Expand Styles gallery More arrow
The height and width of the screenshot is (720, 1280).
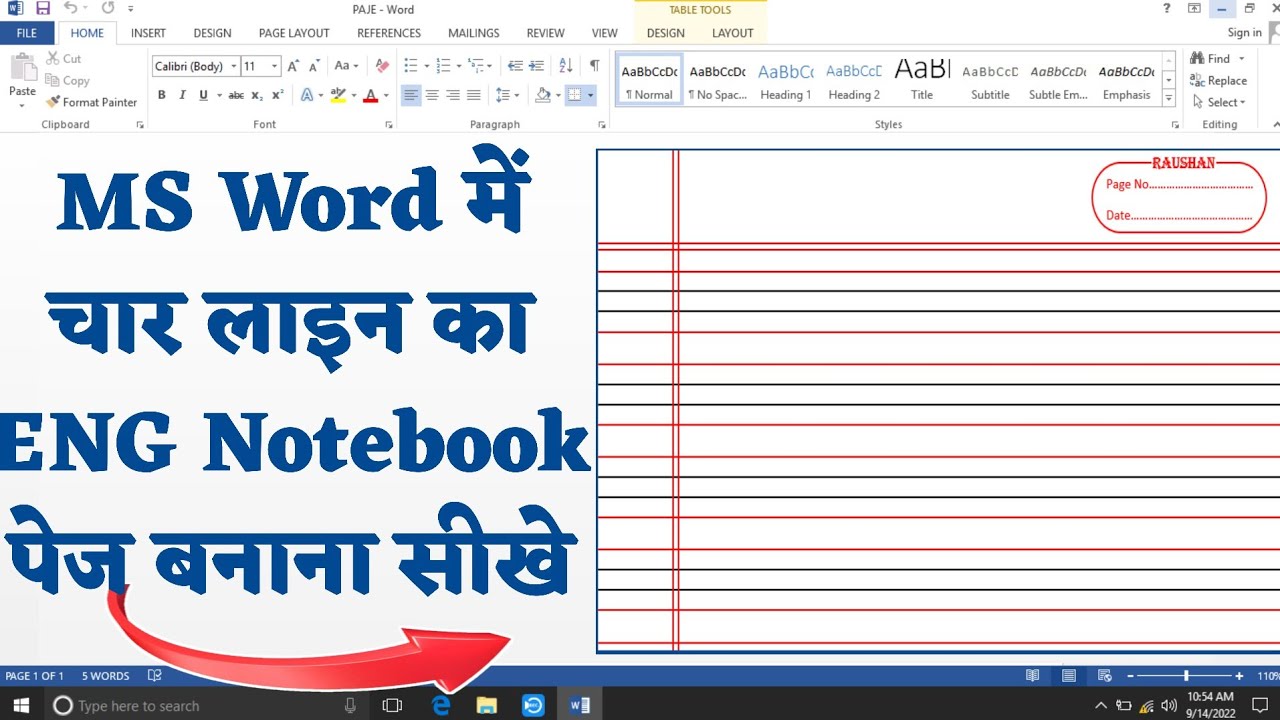(x=1169, y=100)
